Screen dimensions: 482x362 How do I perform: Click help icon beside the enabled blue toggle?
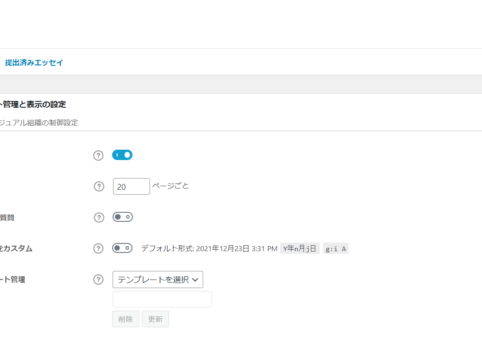pyautogui.click(x=98, y=156)
